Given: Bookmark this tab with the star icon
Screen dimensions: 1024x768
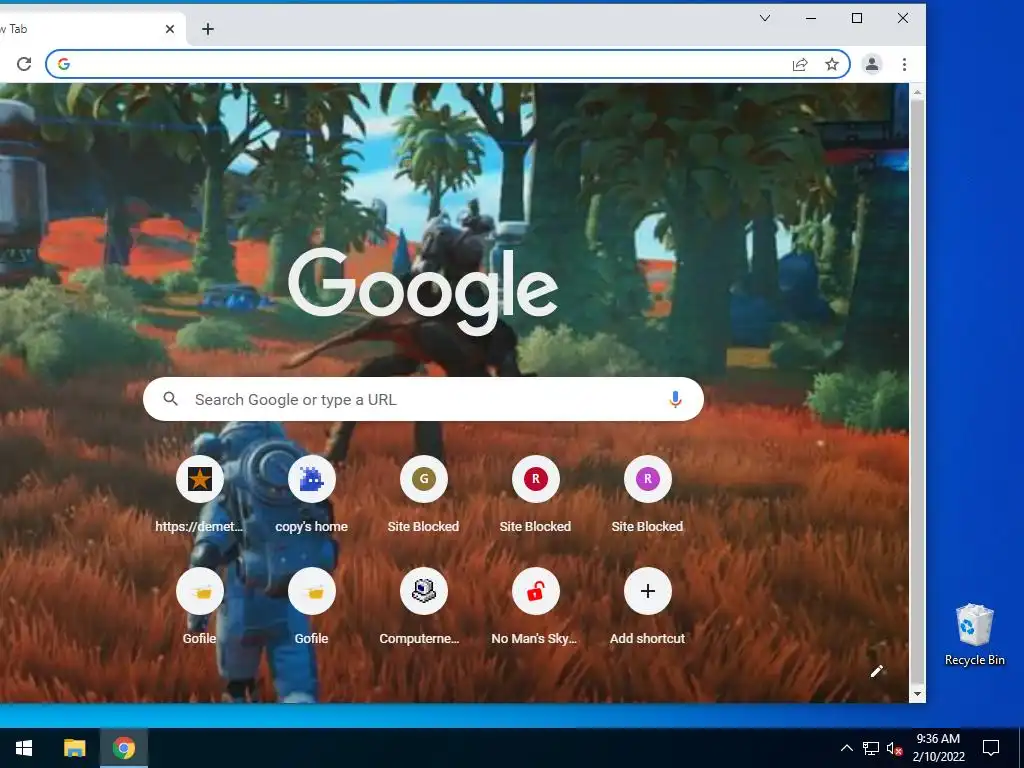Looking at the screenshot, I should [831, 64].
